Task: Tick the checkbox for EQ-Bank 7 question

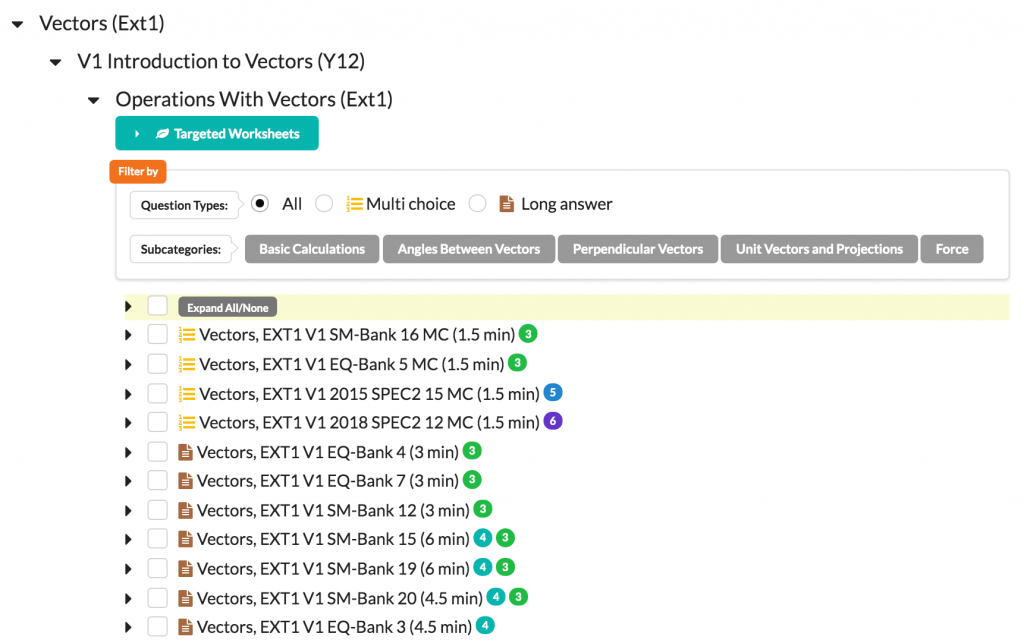Action: pyautogui.click(x=157, y=481)
